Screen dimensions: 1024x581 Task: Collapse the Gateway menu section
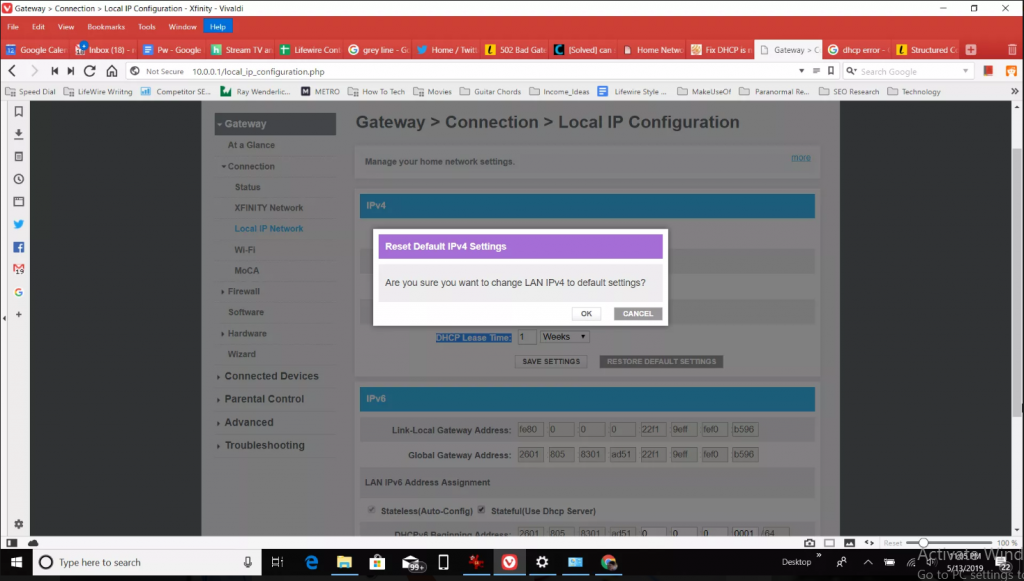[x=275, y=123]
